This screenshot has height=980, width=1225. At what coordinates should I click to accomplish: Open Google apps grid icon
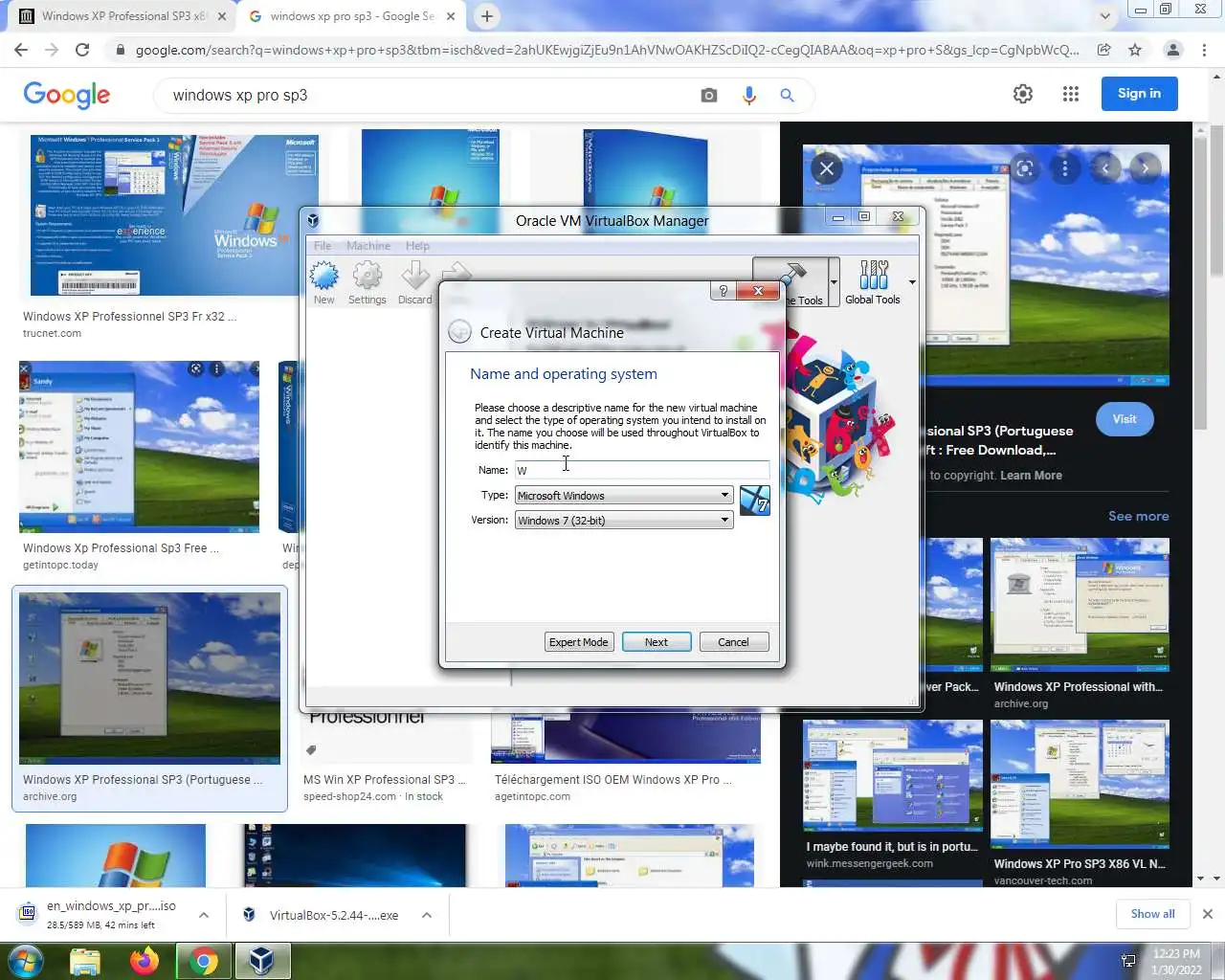tap(1071, 94)
